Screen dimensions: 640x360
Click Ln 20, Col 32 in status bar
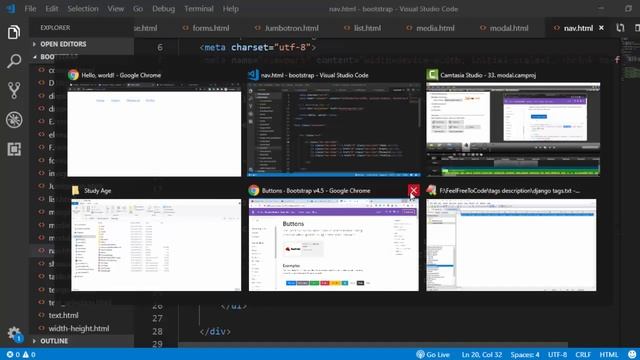(x=482, y=354)
